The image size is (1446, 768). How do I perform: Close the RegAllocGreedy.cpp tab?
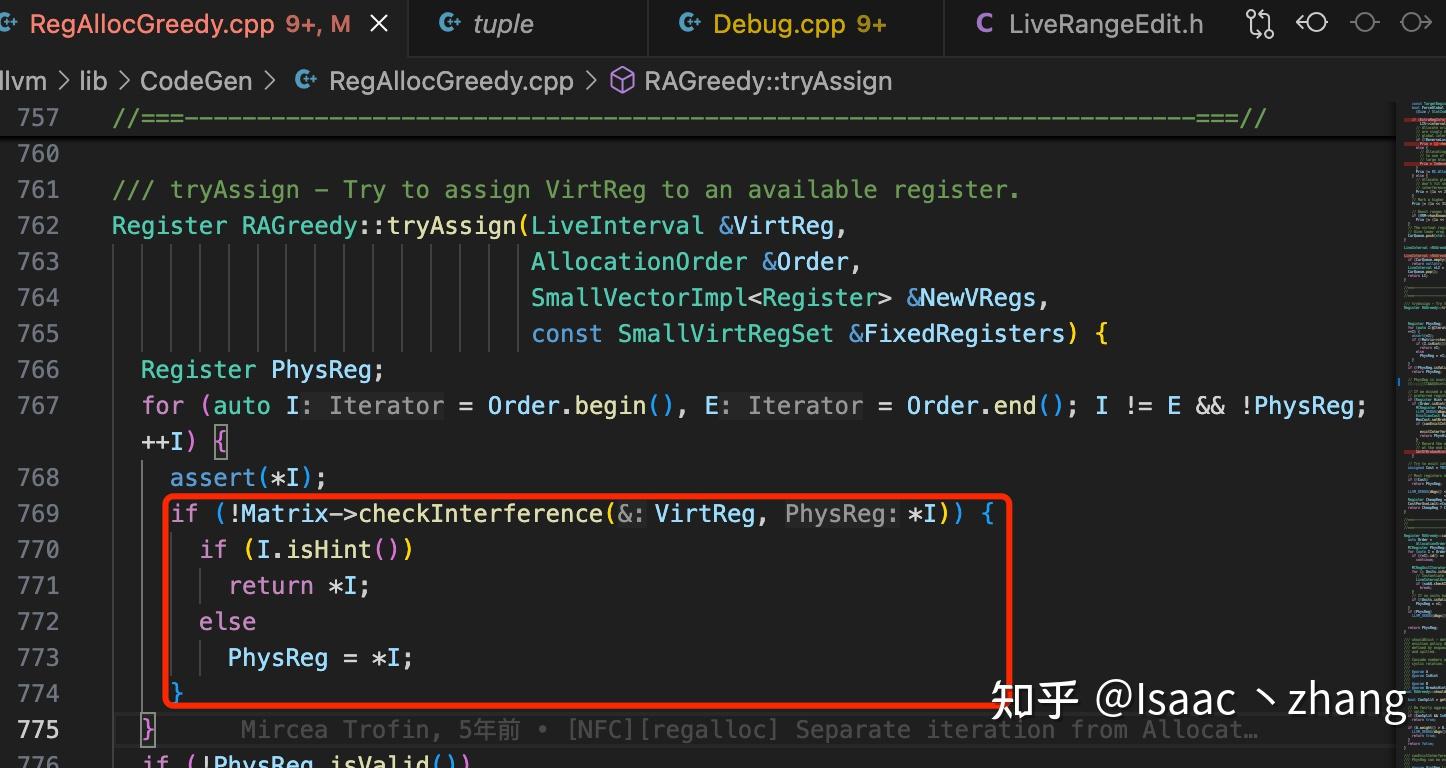click(x=377, y=22)
